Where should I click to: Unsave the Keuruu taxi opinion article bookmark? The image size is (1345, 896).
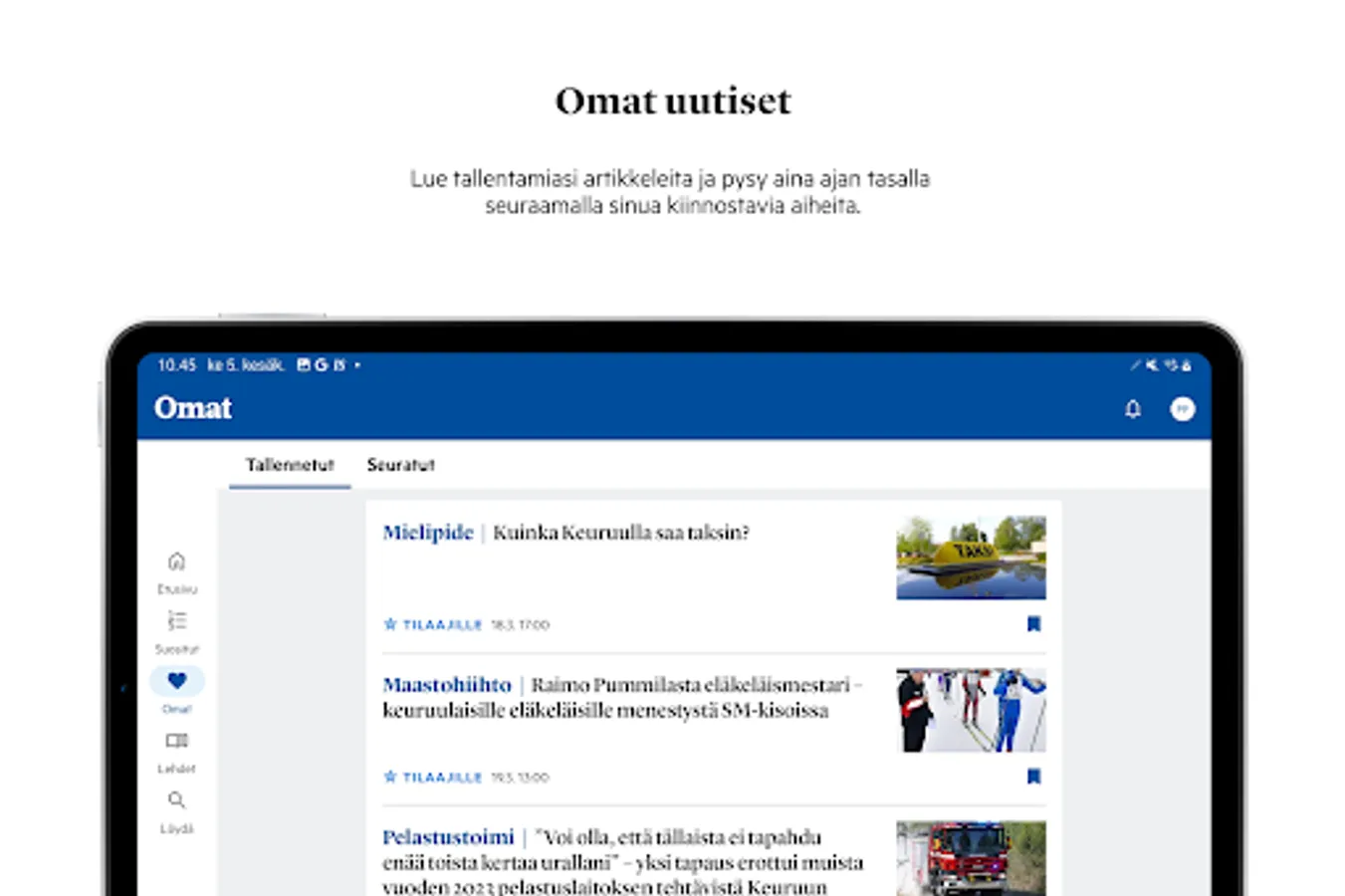pyautogui.click(x=1034, y=624)
